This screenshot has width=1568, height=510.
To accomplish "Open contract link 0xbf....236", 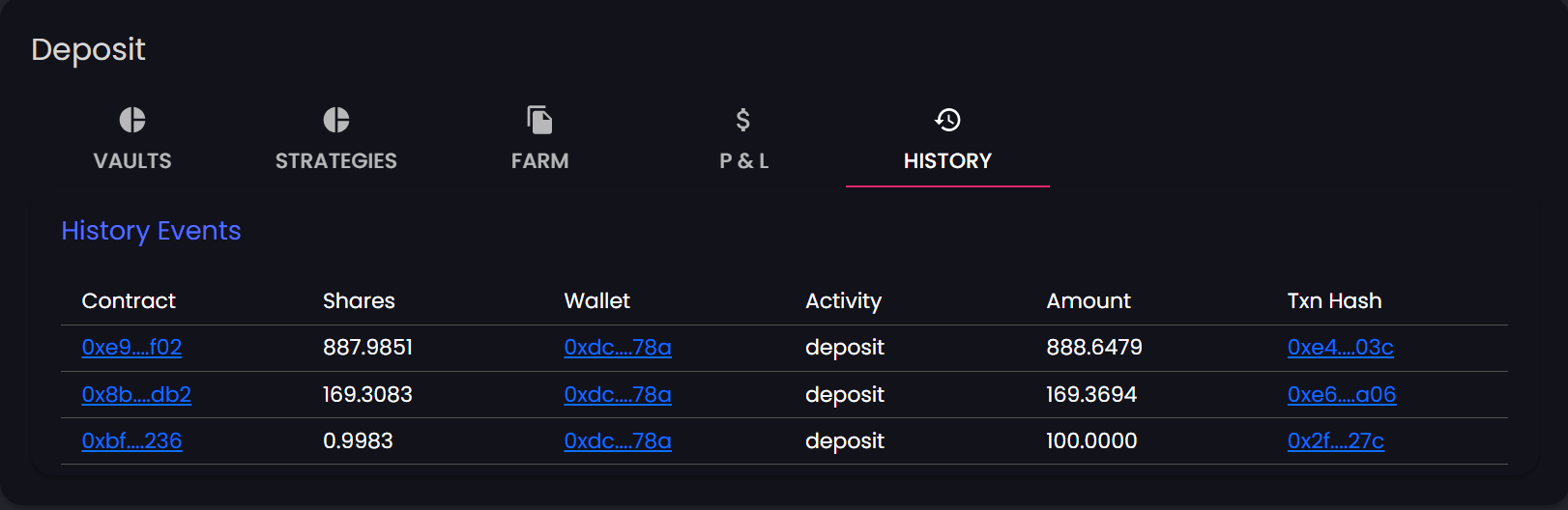I will [131, 441].
